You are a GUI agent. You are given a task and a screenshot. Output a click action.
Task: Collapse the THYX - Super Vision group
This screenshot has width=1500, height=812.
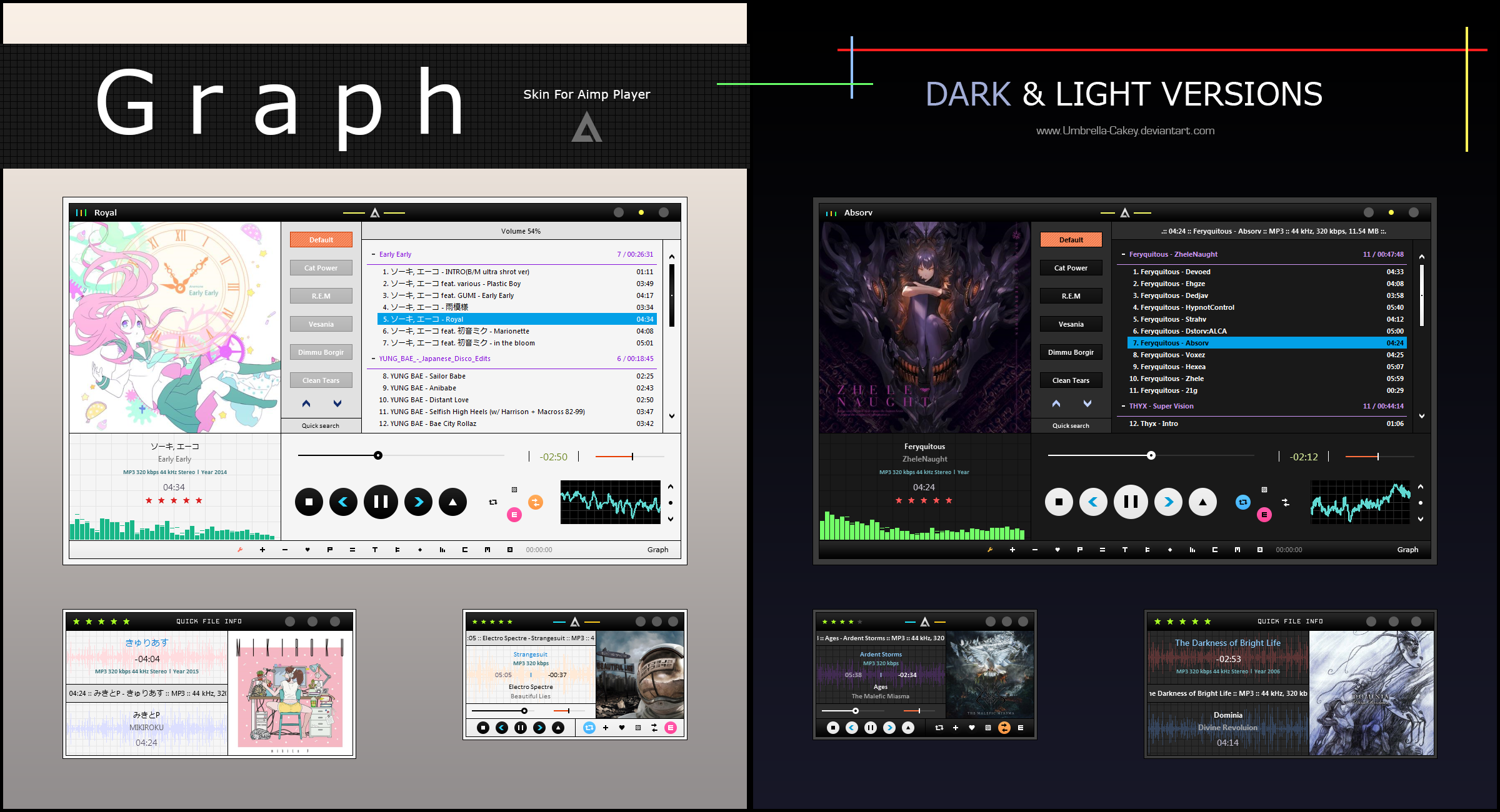point(1123,406)
